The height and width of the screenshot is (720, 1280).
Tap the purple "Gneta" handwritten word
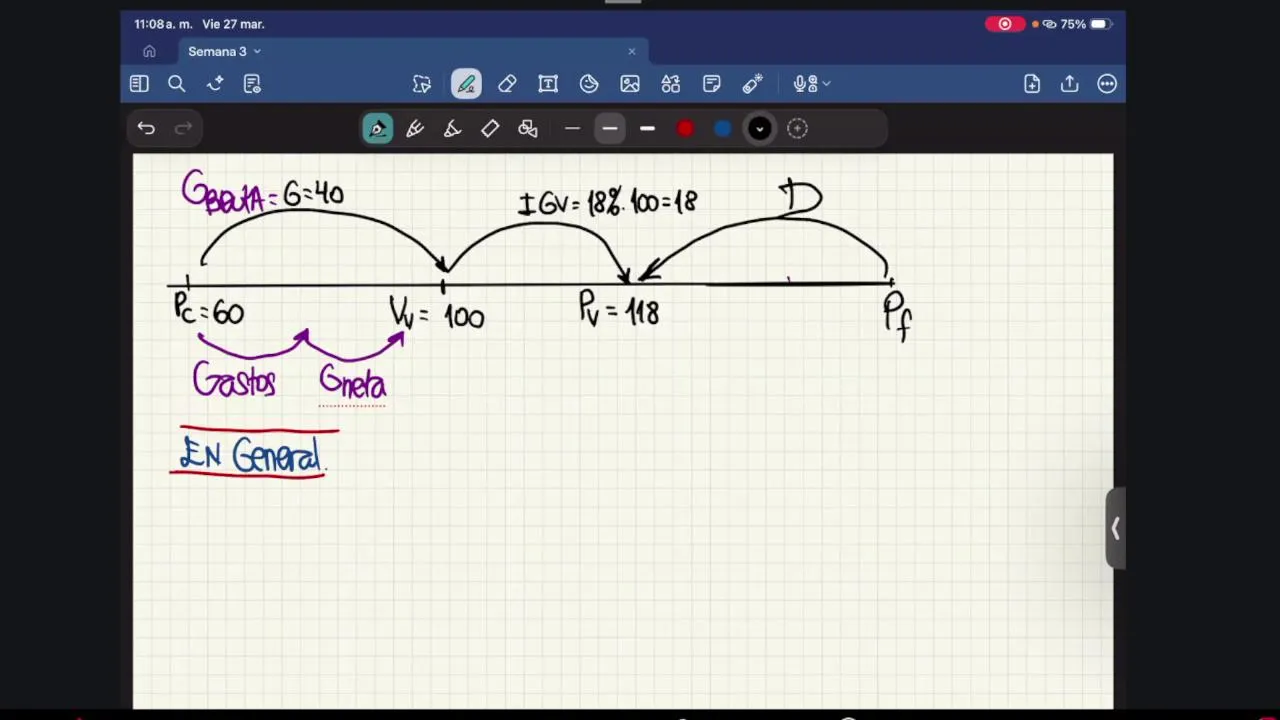(353, 382)
